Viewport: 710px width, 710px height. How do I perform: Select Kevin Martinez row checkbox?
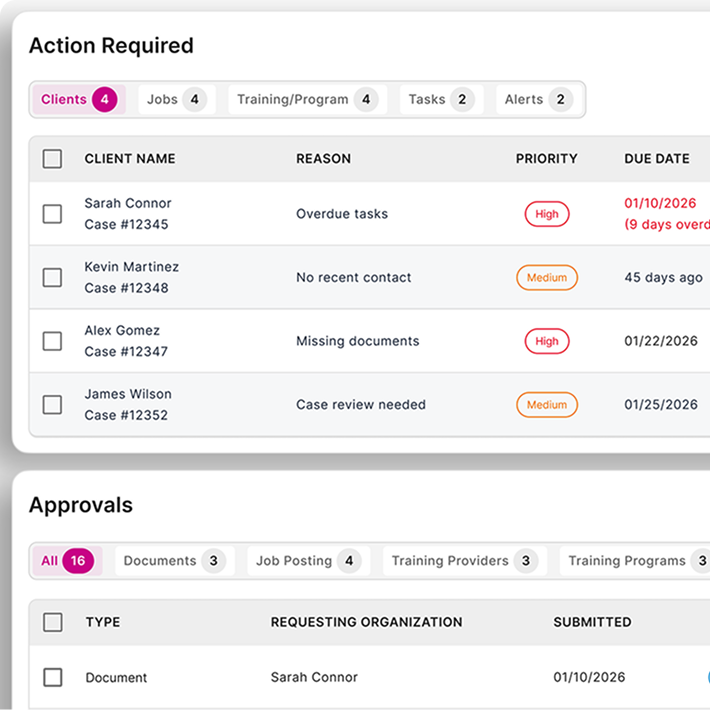[x=53, y=278]
